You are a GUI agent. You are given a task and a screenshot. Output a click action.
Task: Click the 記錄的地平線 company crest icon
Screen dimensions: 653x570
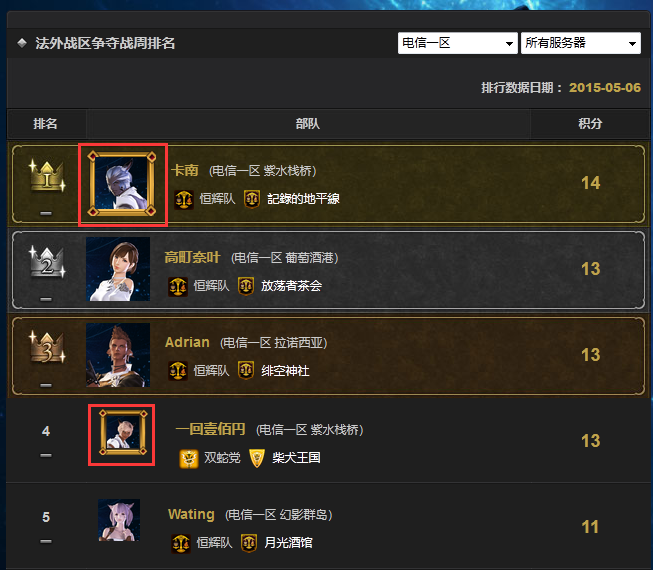pos(252,199)
